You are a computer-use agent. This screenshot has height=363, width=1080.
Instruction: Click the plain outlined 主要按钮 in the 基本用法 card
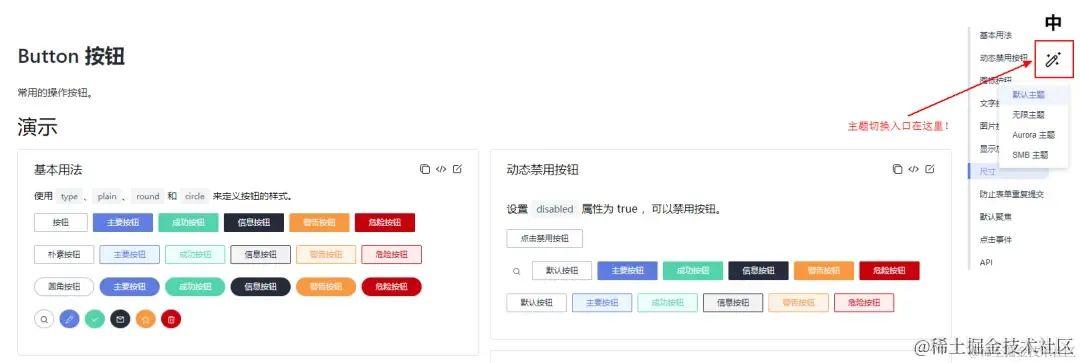pos(129,255)
